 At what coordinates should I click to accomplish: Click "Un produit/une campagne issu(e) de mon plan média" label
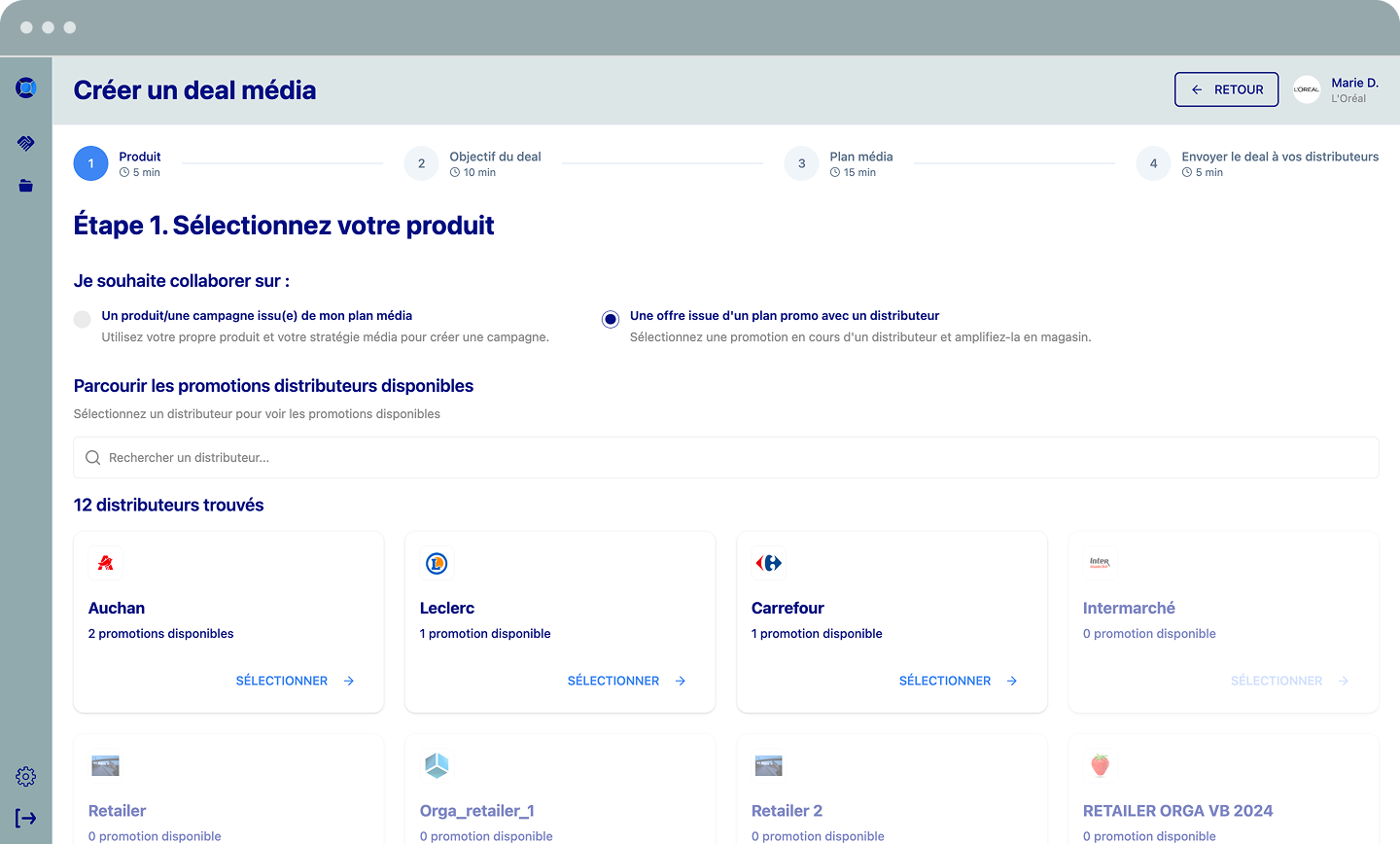pos(257,316)
